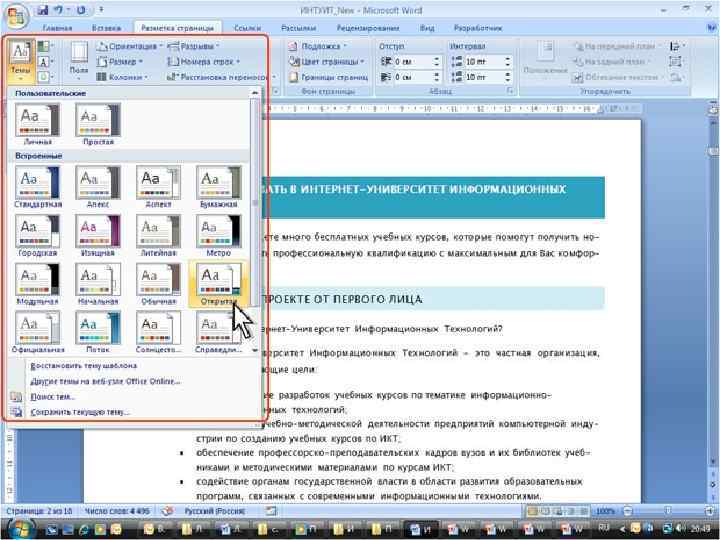
Task: Choose Восстановить тему шаблона
Action: click(x=84, y=366)
